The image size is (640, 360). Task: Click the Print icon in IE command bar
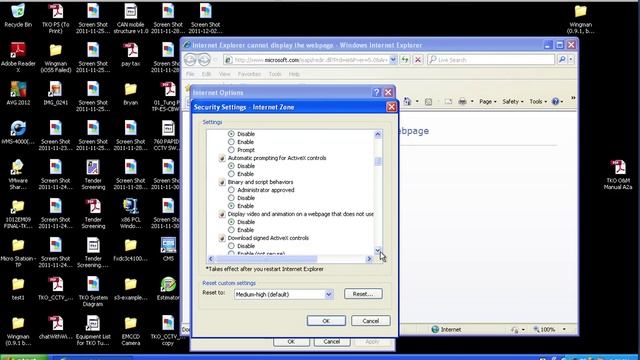click(462, 102)
